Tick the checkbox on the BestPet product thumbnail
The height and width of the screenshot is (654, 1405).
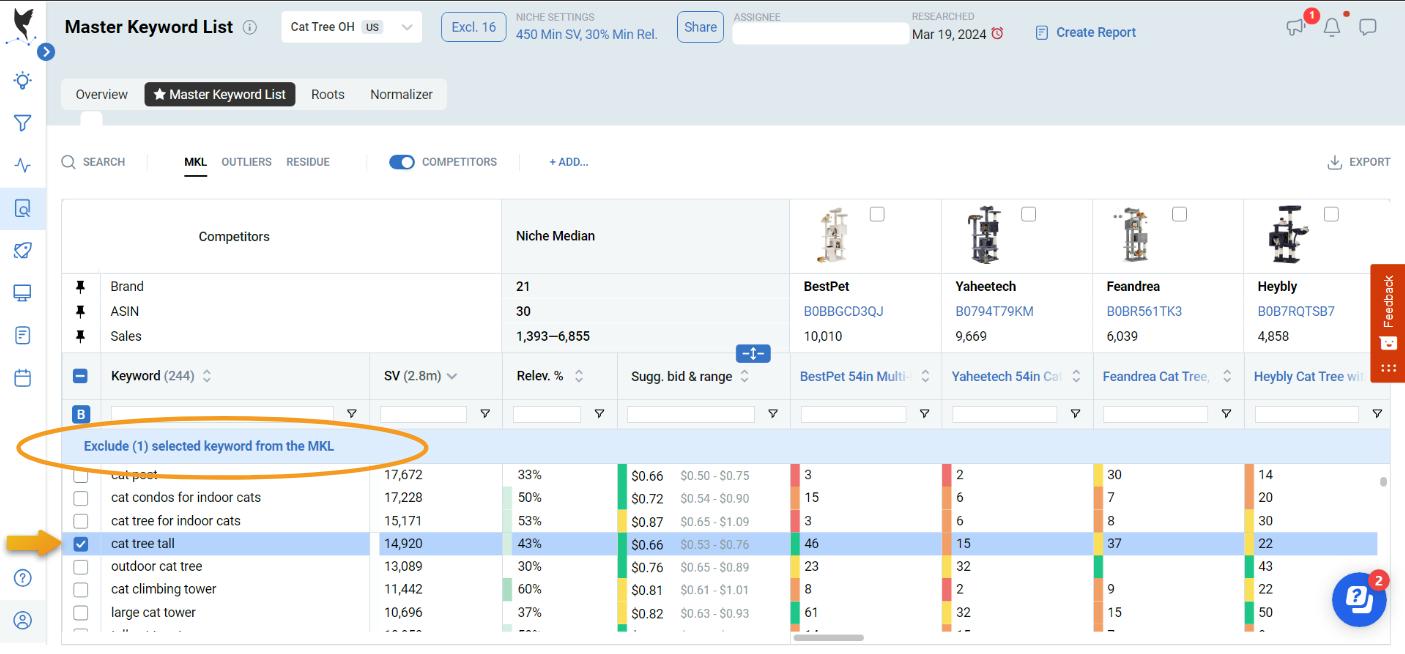(877, 214)
